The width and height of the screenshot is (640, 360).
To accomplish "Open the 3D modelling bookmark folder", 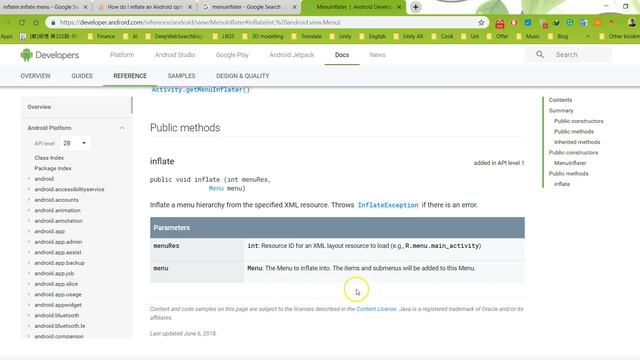I will click(263, 36).
